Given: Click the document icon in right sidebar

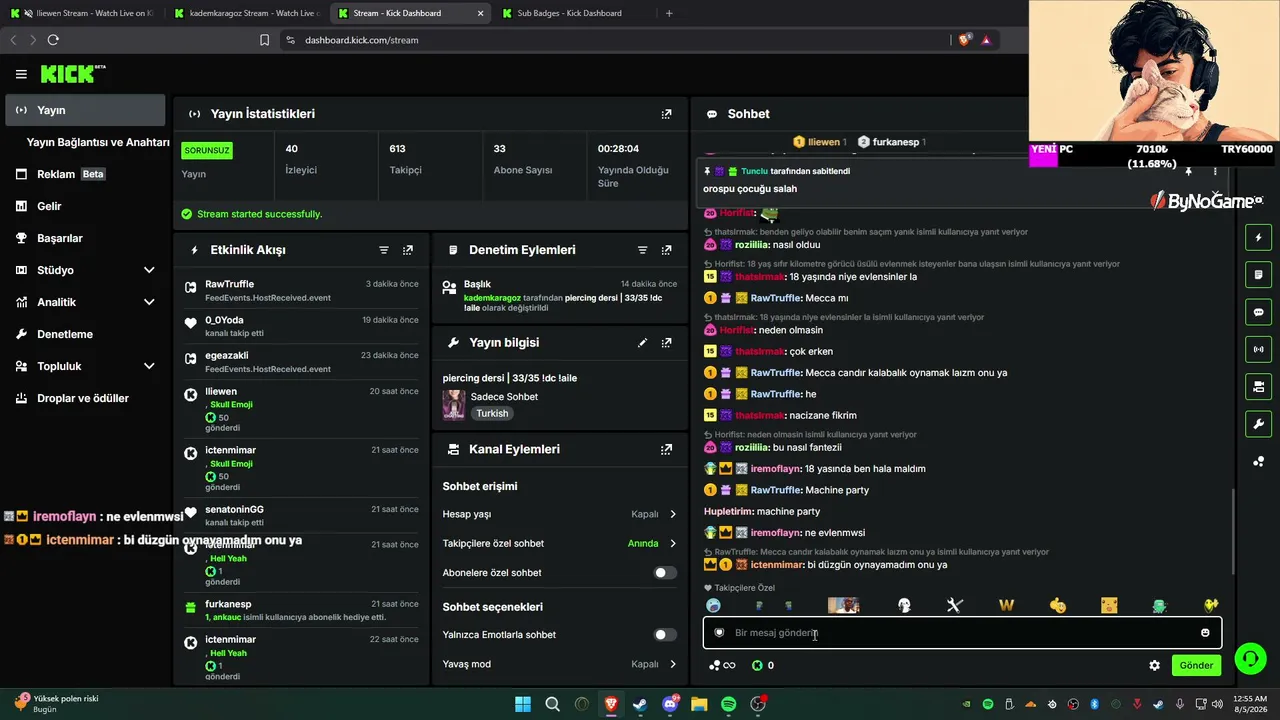Looking at the screenshot, I should pos(1258,275).
